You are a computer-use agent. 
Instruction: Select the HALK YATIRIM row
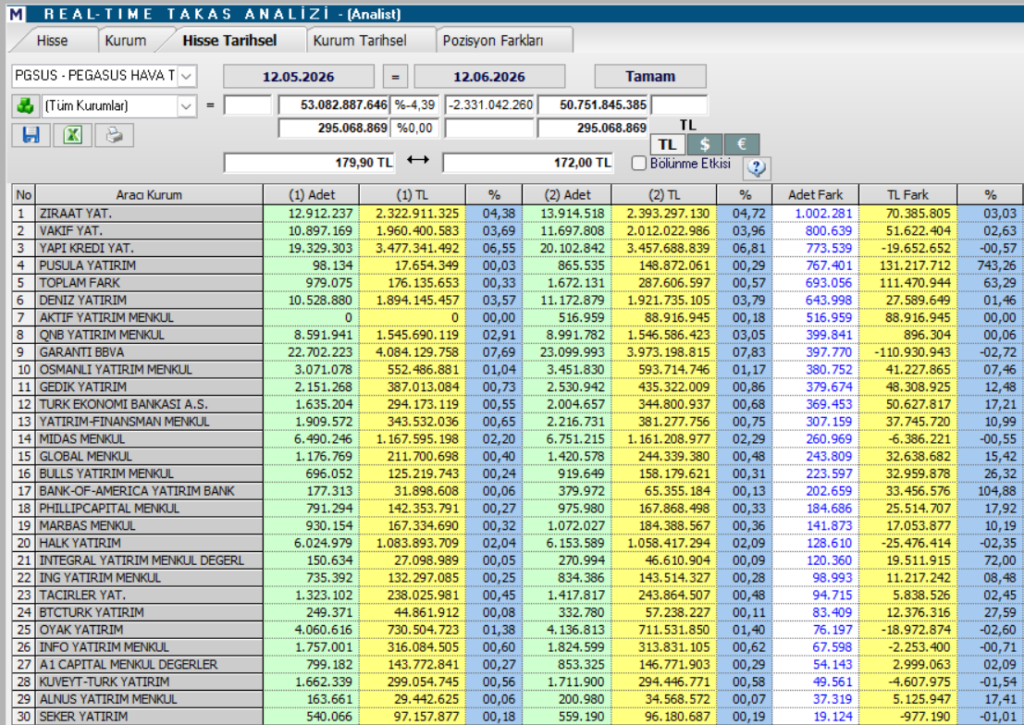pos(517,543)
